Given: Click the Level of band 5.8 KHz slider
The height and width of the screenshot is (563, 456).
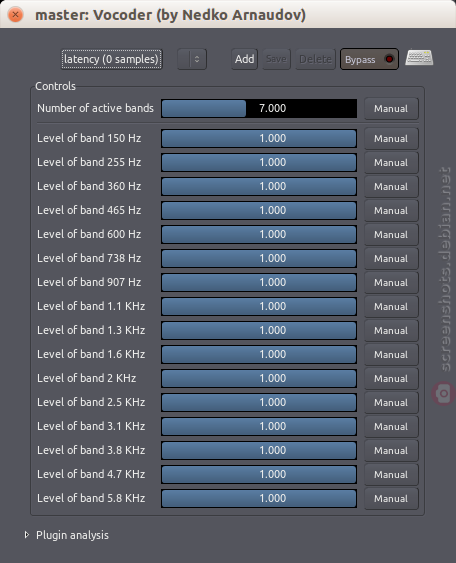Looking at the screenshot, I should coord(259,498).
